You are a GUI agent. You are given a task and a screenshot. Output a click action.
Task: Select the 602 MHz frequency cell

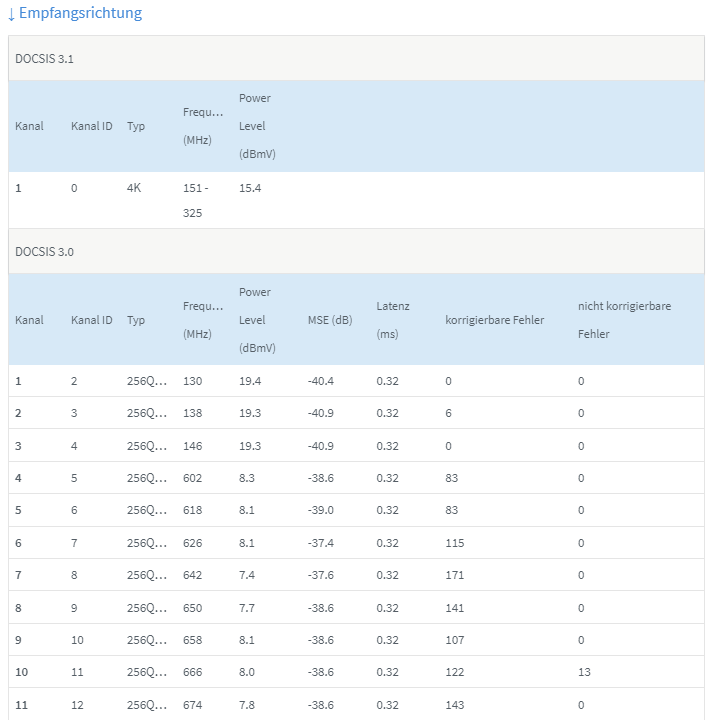(192, 478)
